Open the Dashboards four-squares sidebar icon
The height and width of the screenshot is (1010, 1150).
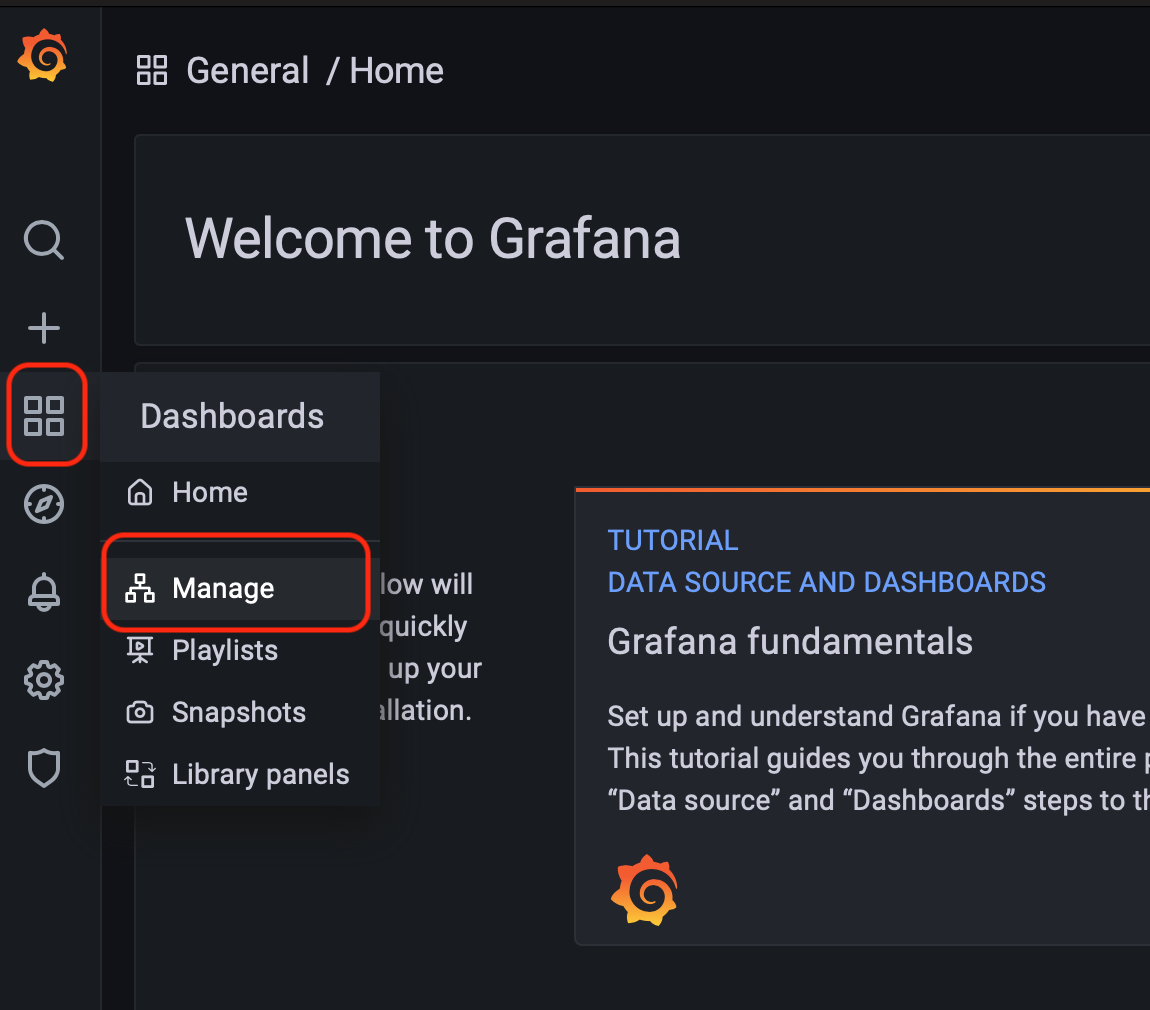tap(44, 416)
